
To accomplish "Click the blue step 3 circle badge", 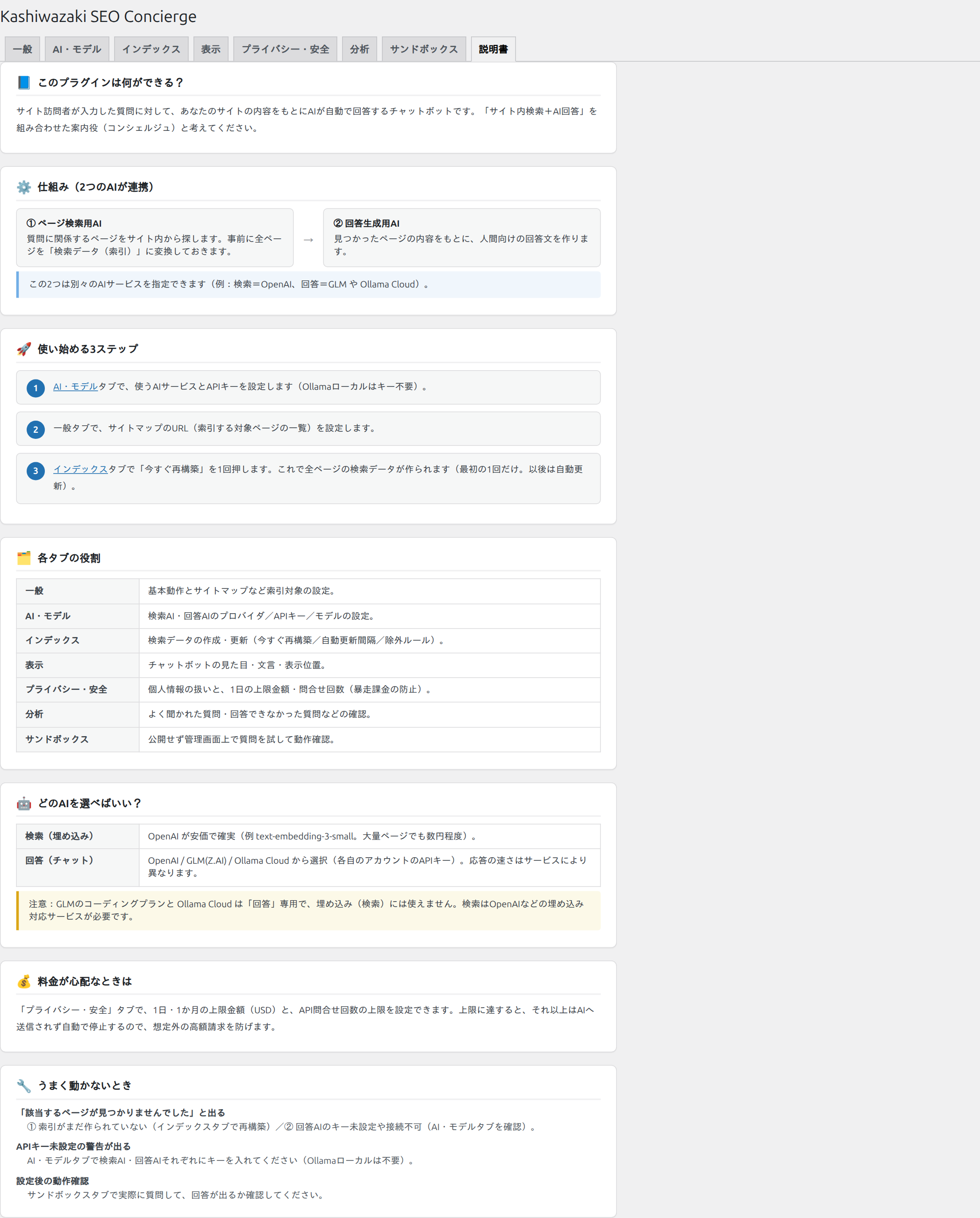I will click(x=36, y=471).
